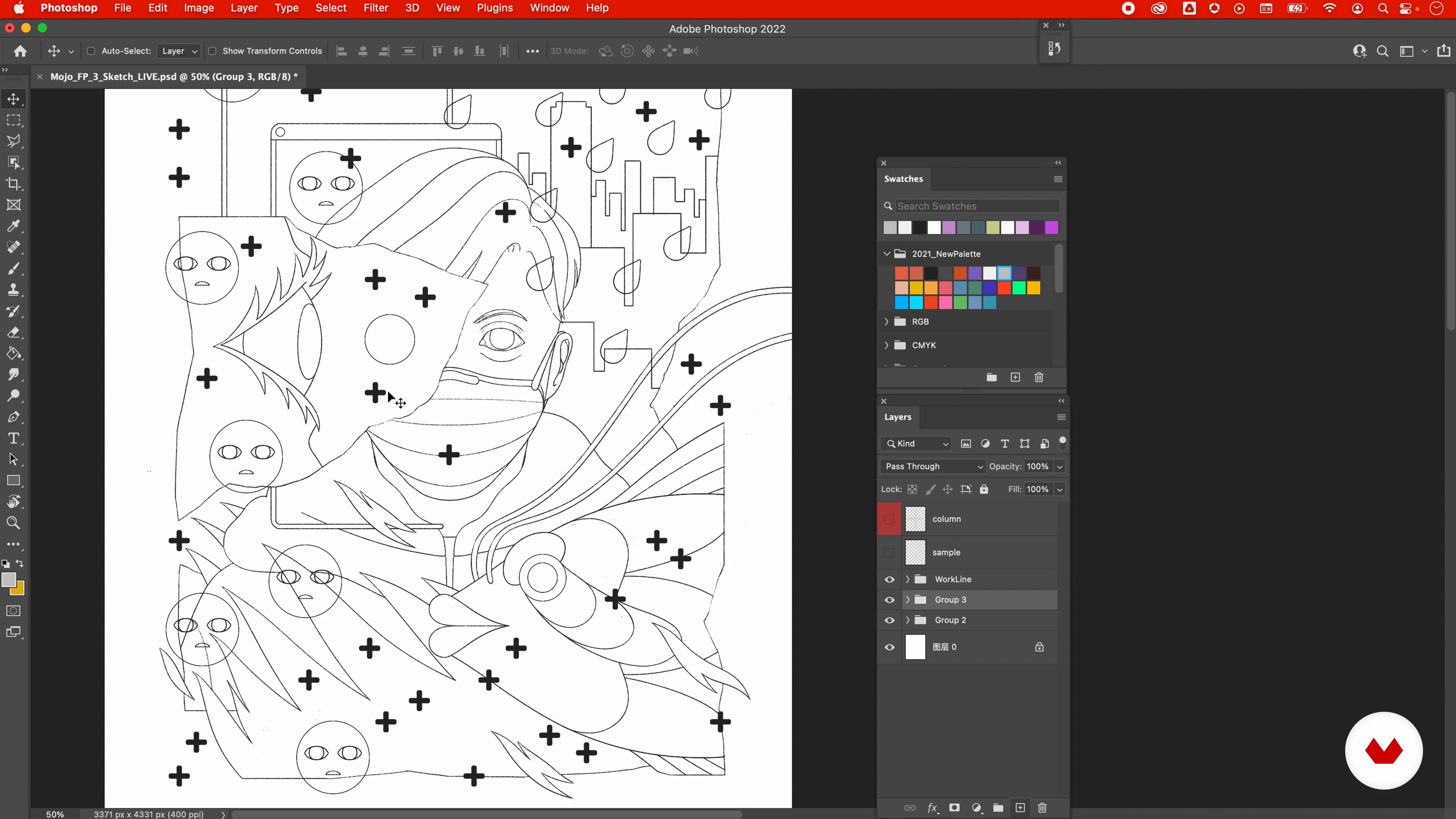
Task: Delete layer with Layers panel trash icon
Action: pyautogui.click(x=1042, y=808)
